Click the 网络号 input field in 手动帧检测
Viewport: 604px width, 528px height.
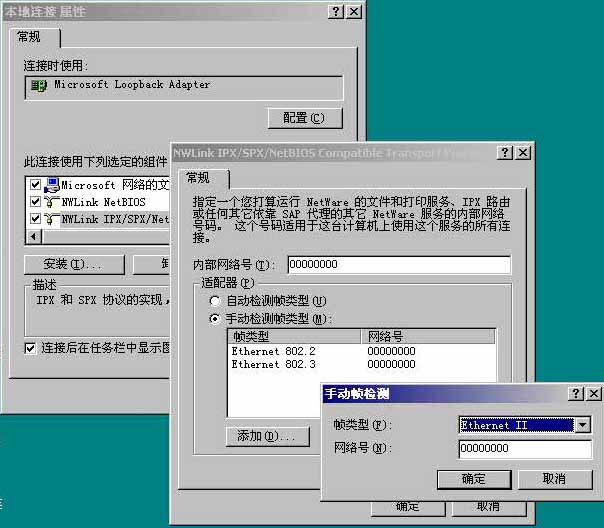[x=524, y=449]
